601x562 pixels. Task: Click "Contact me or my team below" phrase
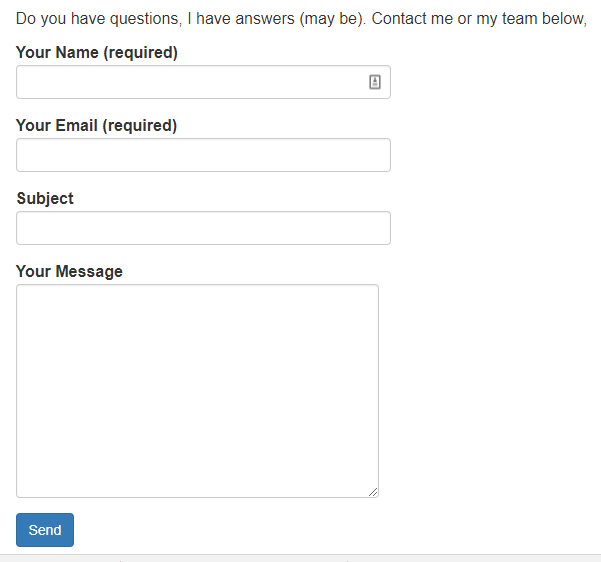(x=478, y=19)
